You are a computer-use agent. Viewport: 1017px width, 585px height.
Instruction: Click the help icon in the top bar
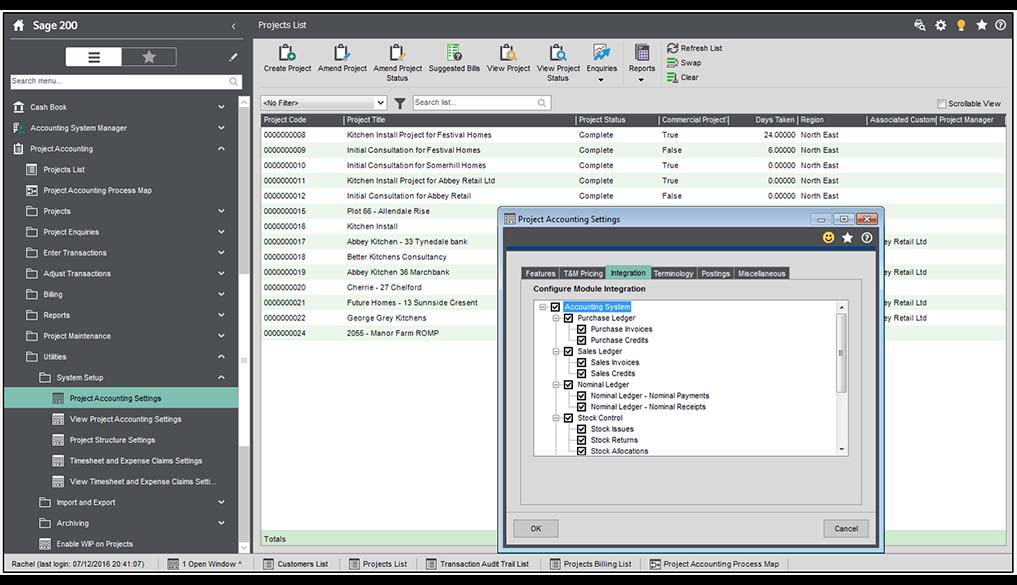pos(1001,25)
